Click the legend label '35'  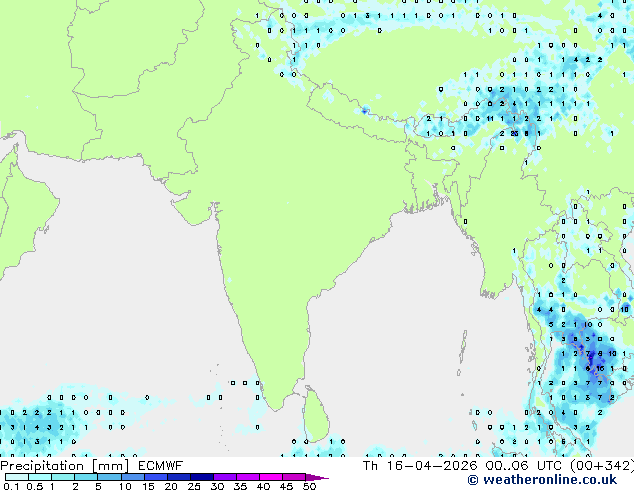[x=240, y=486]
